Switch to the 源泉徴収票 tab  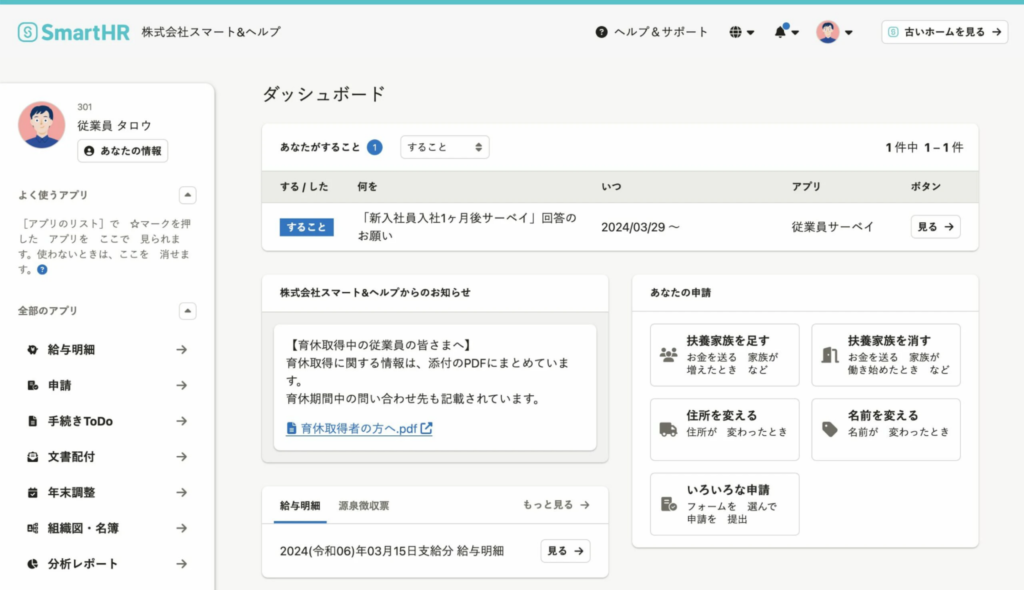coord(364,505)
